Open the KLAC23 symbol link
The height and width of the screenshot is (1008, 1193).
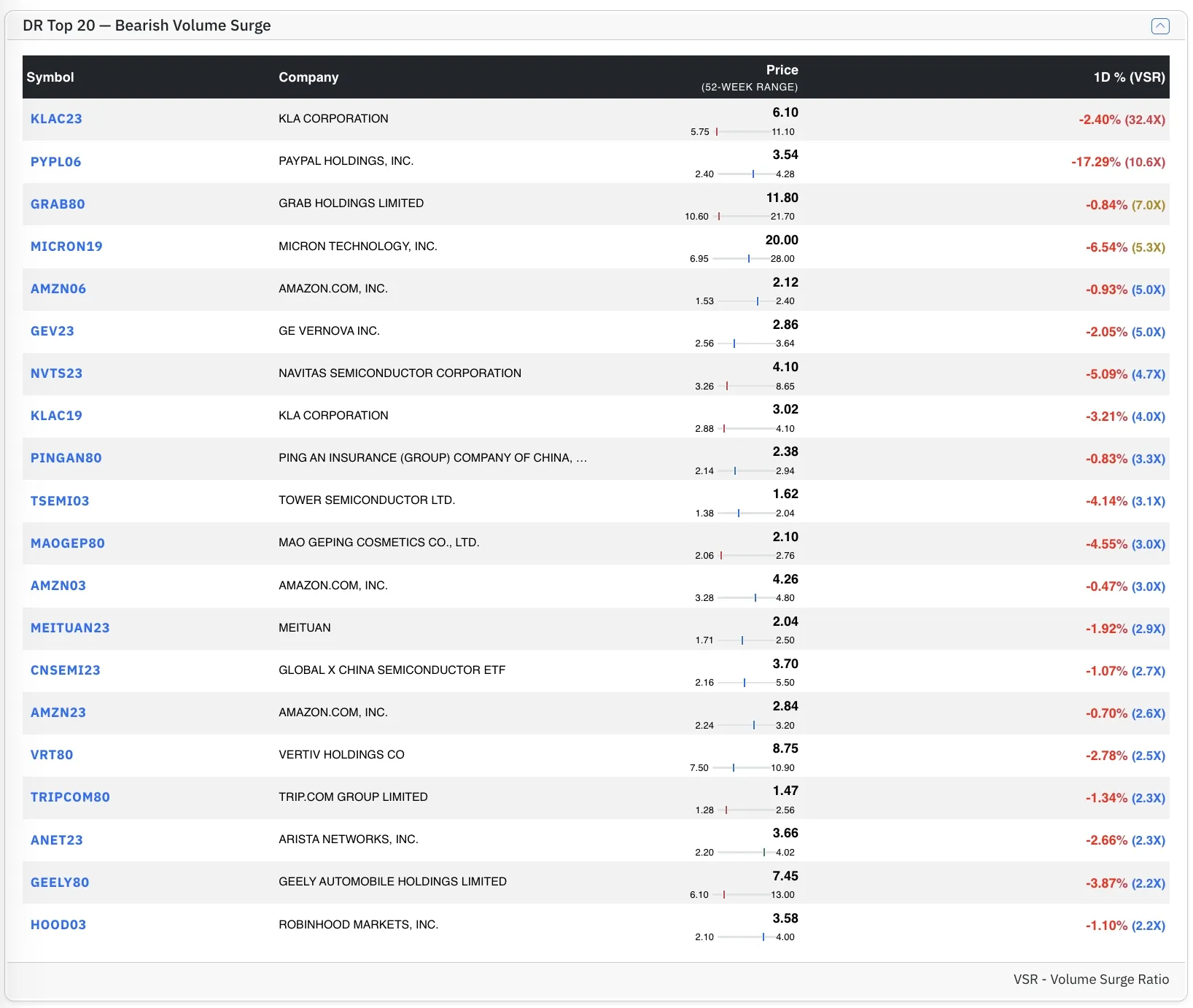click(56, 119)
